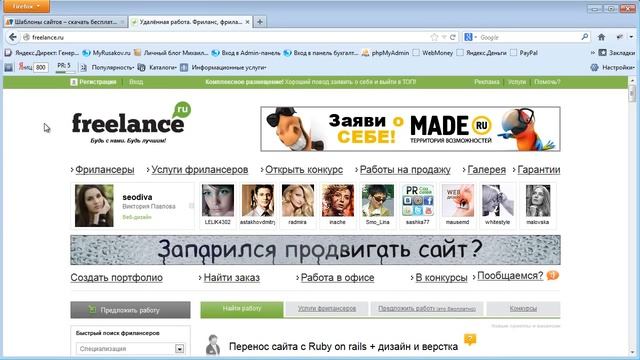
Task: Click Работа в офисе link
Action: (338, 278)
